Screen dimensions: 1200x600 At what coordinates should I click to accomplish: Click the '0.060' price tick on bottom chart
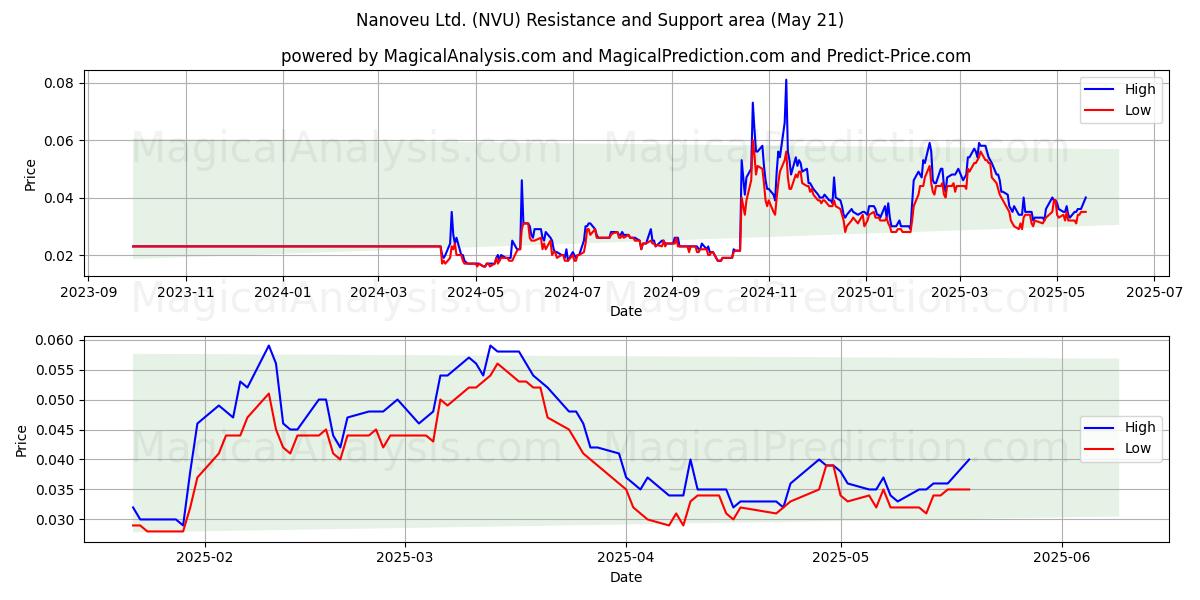[57, 340]
